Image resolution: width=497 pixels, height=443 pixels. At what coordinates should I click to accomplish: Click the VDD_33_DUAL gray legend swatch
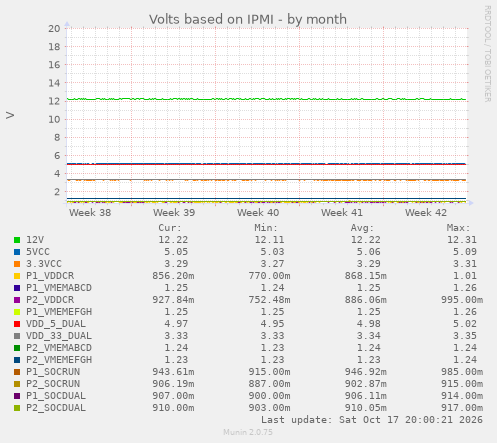(17, 336)
